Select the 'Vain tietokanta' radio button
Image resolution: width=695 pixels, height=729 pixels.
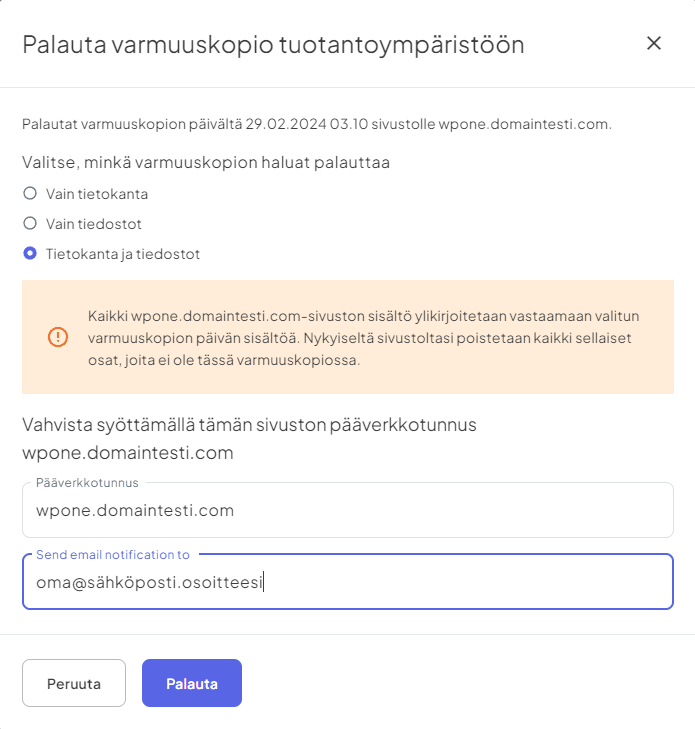[x=30, y=193]
